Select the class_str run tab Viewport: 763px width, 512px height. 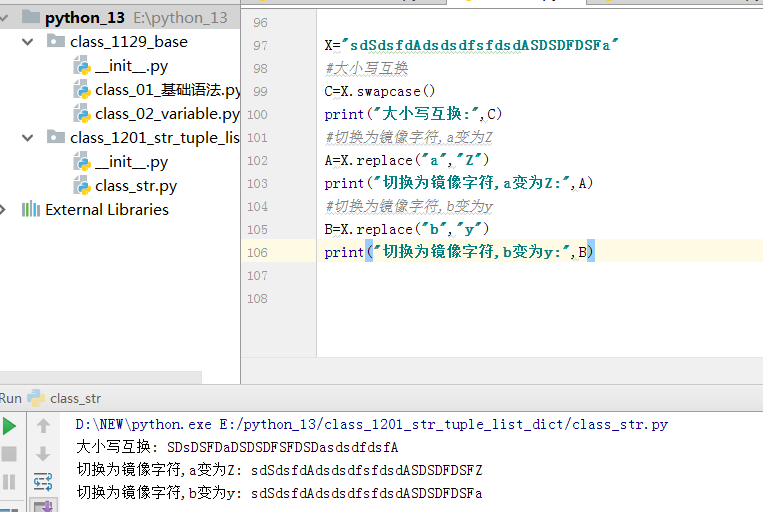click(75, 398)
